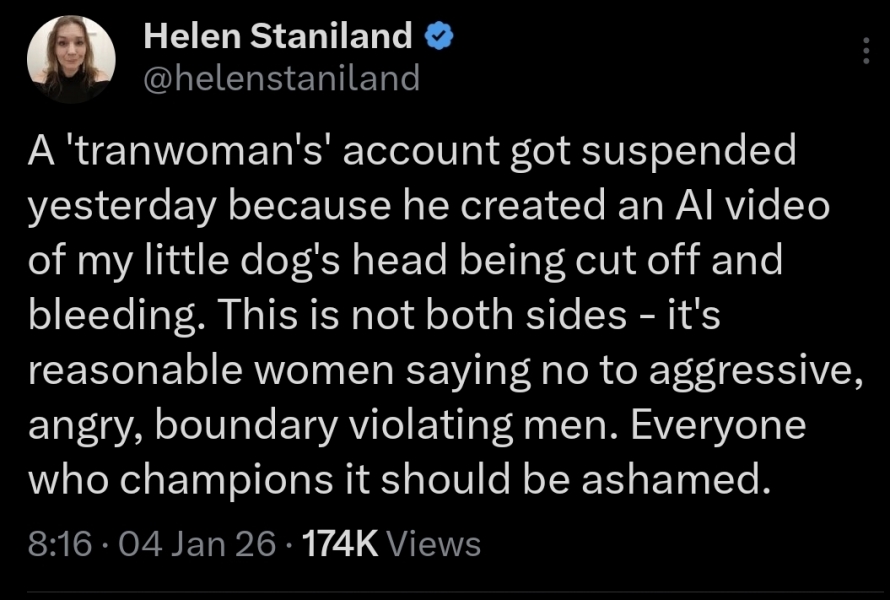Click the blue verified badge
890x600 pixels.
pyautogui.click(x=437, y=37)
